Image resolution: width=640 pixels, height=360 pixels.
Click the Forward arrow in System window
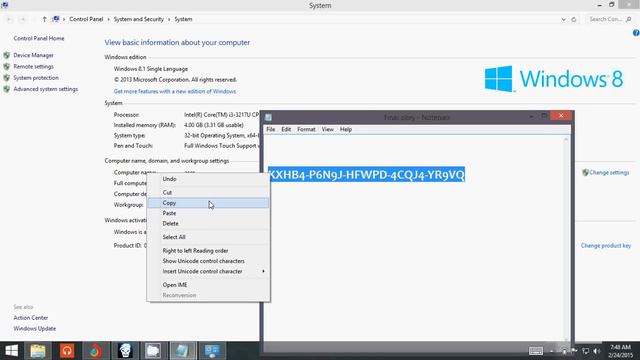click(x=23, y=19)
